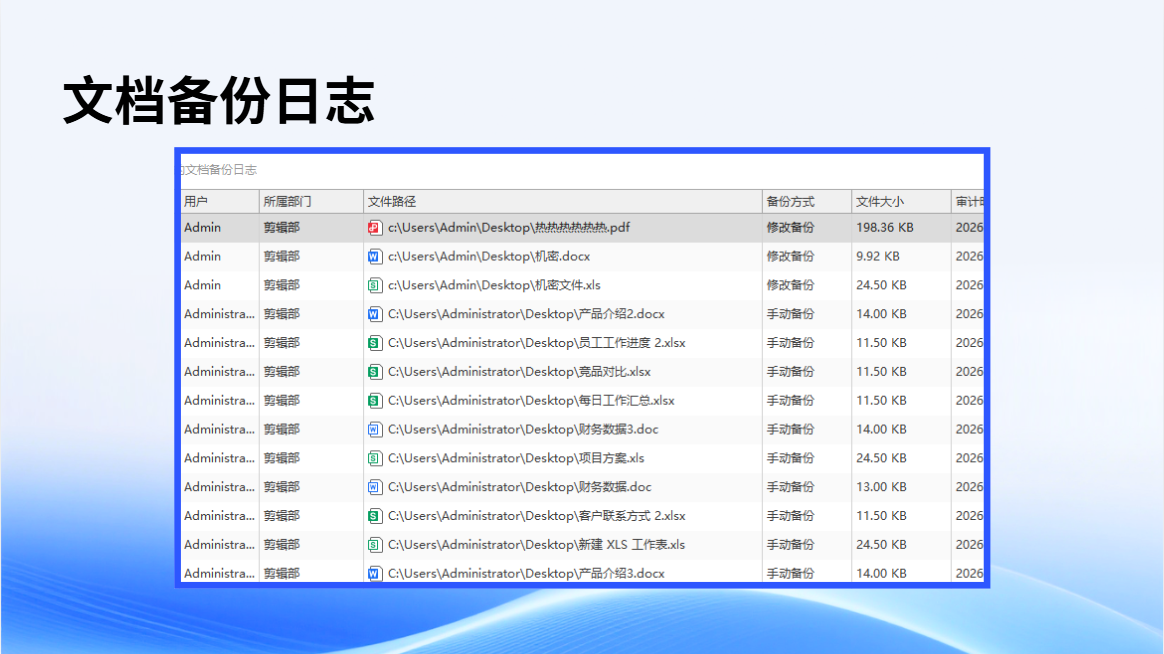Viewport: 1164px width, 654px height.
Task: Click the Word icon beside 机密.docx
Action: [x=375, y=257]
